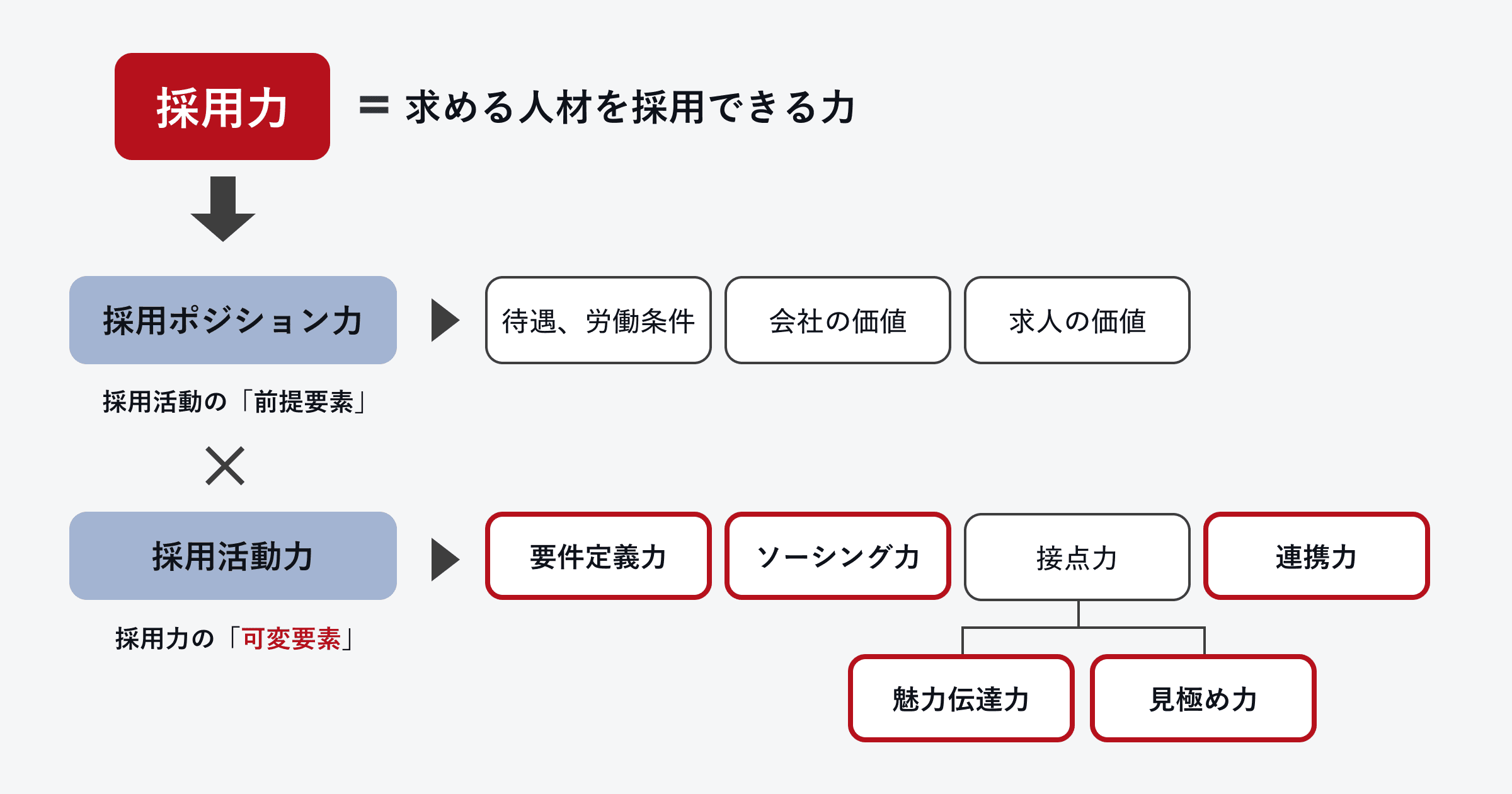Select the 採用活動力 box
1512x794 pixels.
(232, 556)
